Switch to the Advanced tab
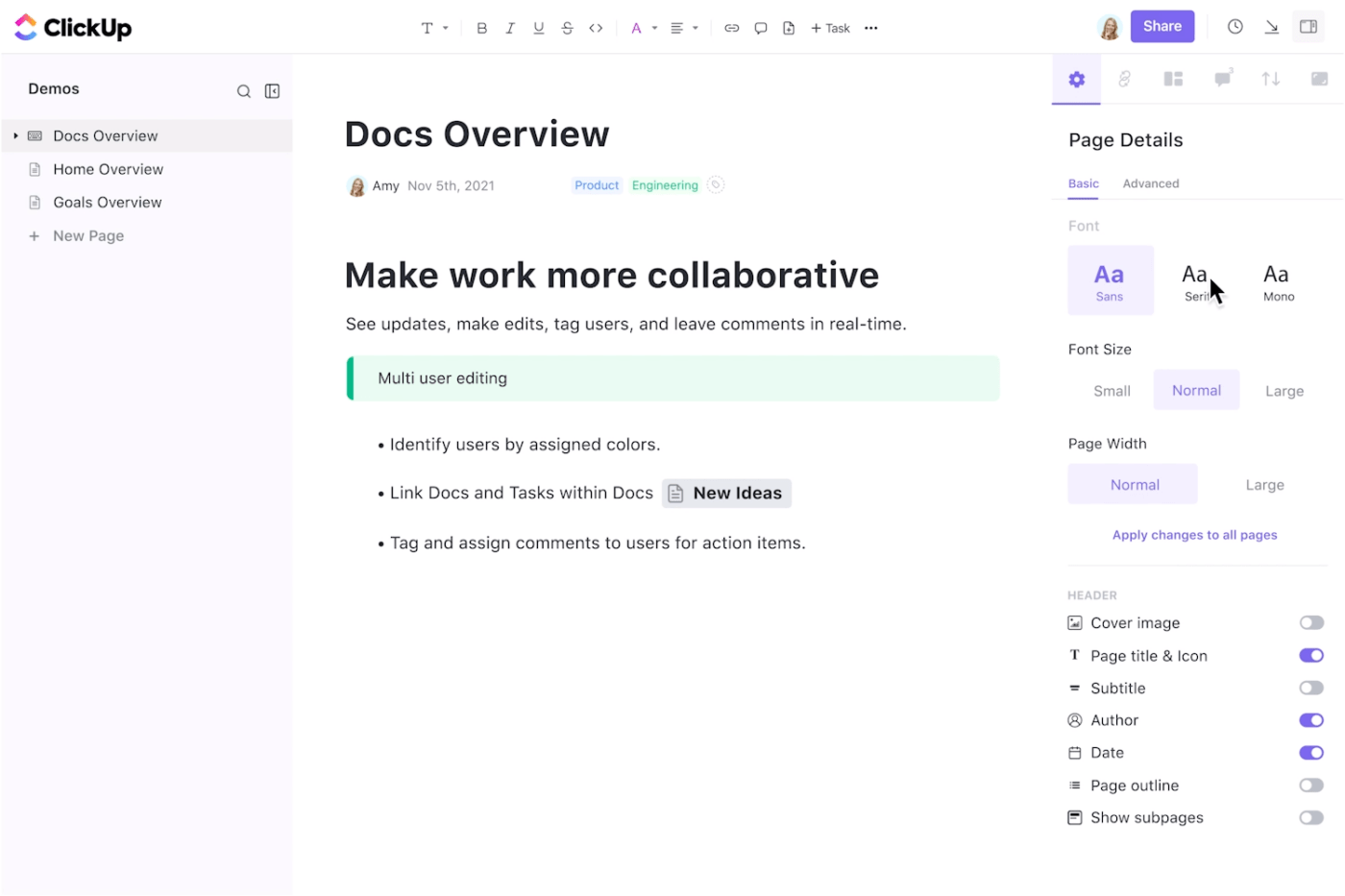The height and width of the screenshot is (896, 1345). pyautogui.click(x=1151, y=183)
